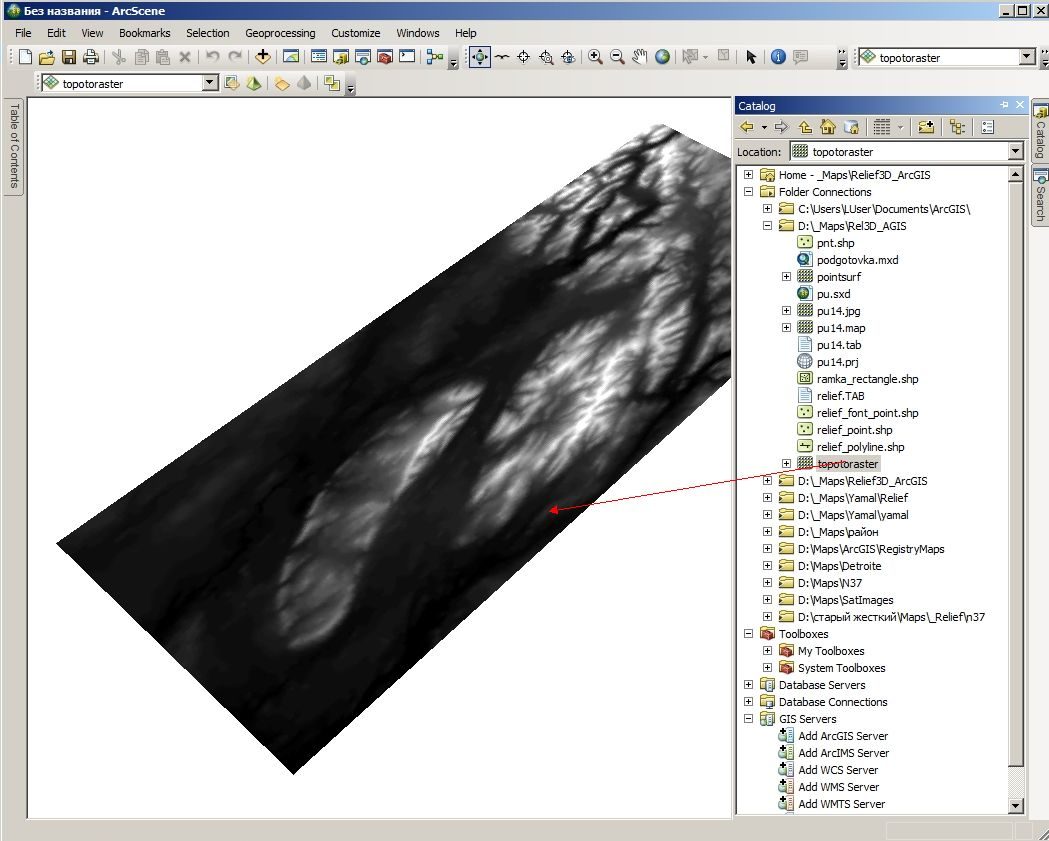This screenshot has height=841, width=1049.
Task: Create a new scene document
Action: pos(25,58)
